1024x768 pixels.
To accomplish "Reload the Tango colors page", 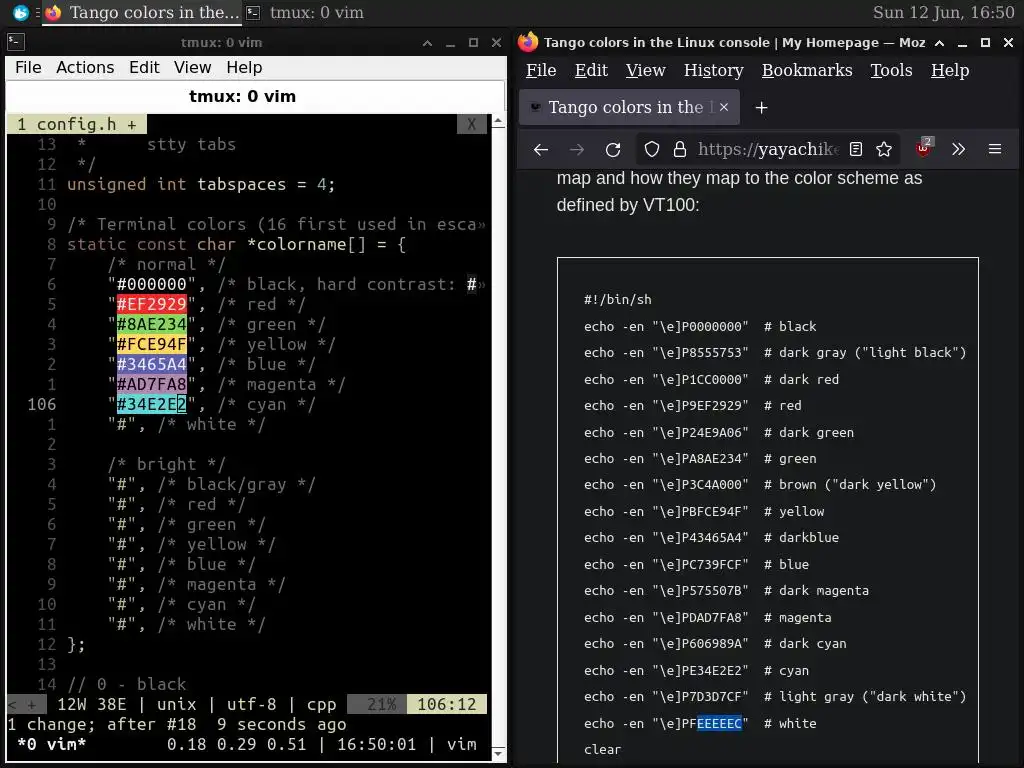I will click(613, 150).
